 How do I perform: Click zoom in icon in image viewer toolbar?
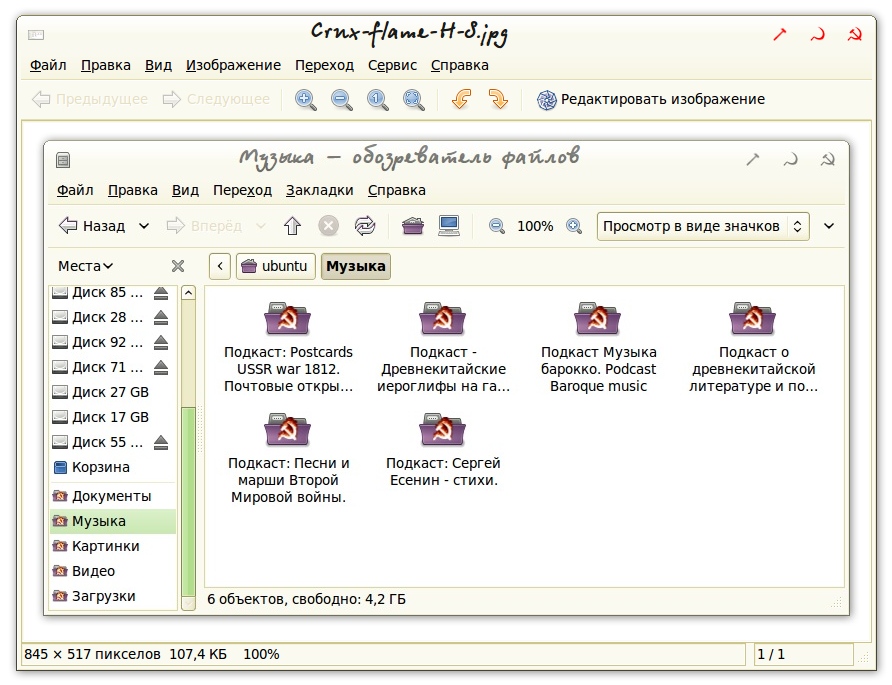(x=305, y=100)
